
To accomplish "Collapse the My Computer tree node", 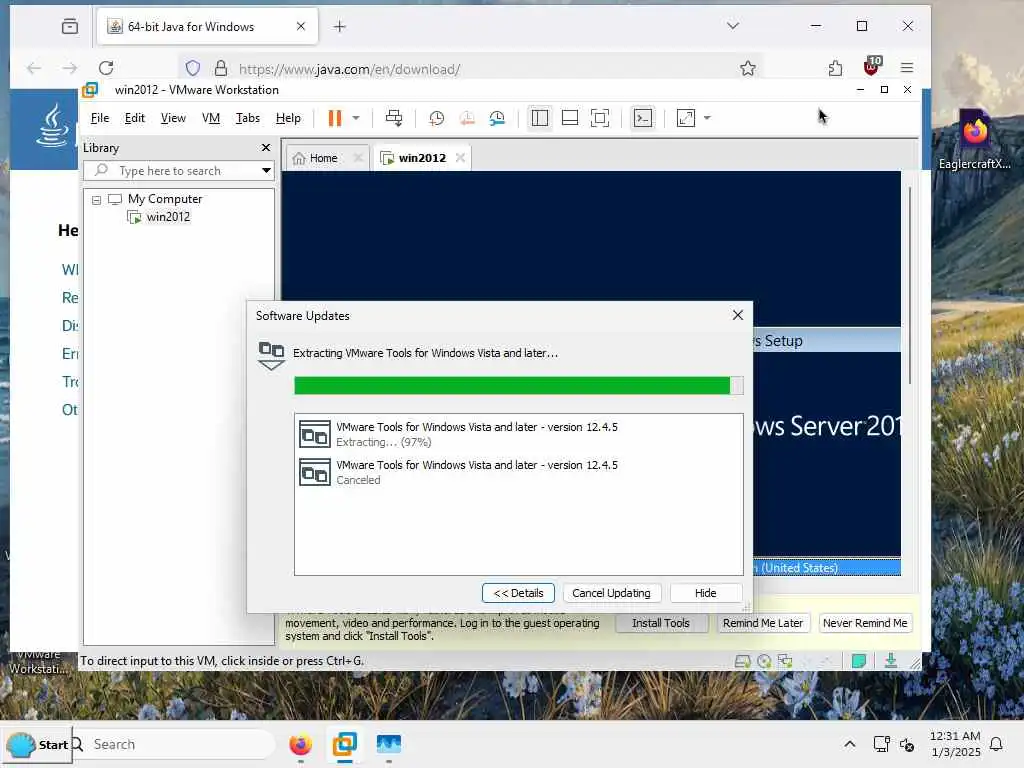I will coord(97,200).
